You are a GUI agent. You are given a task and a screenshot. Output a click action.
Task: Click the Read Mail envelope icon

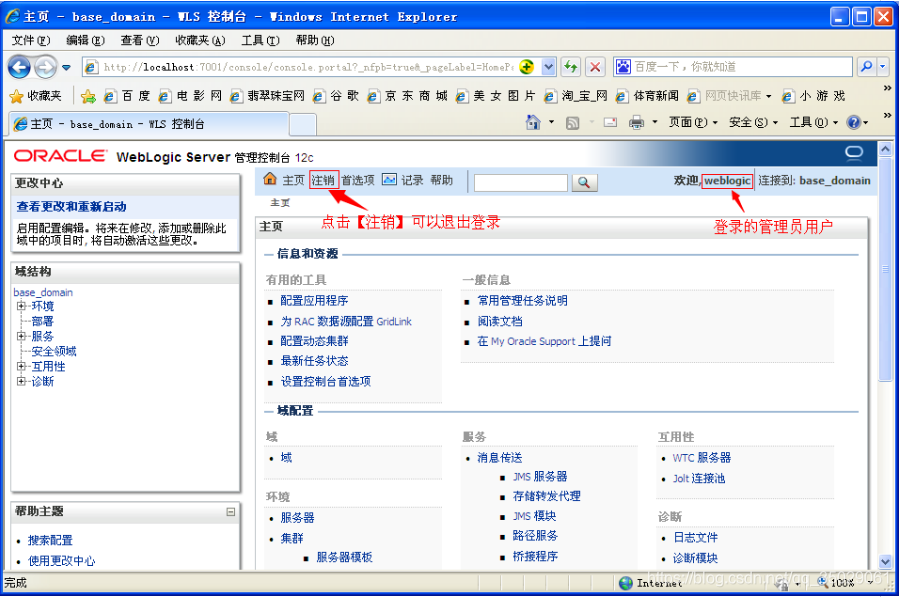tap(610, 122)
